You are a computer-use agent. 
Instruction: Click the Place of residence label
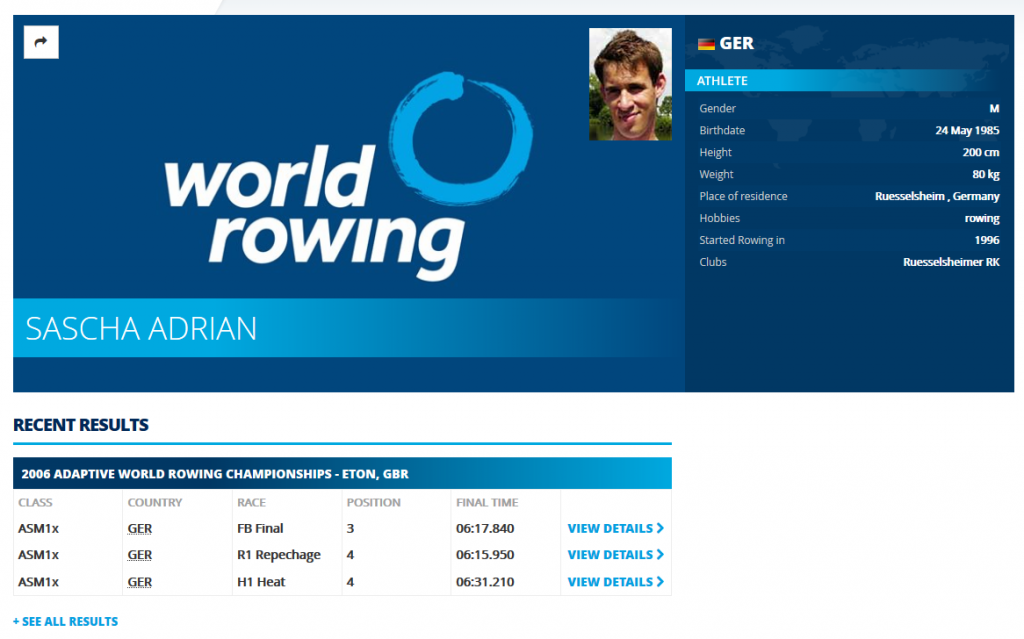(743, 196)
